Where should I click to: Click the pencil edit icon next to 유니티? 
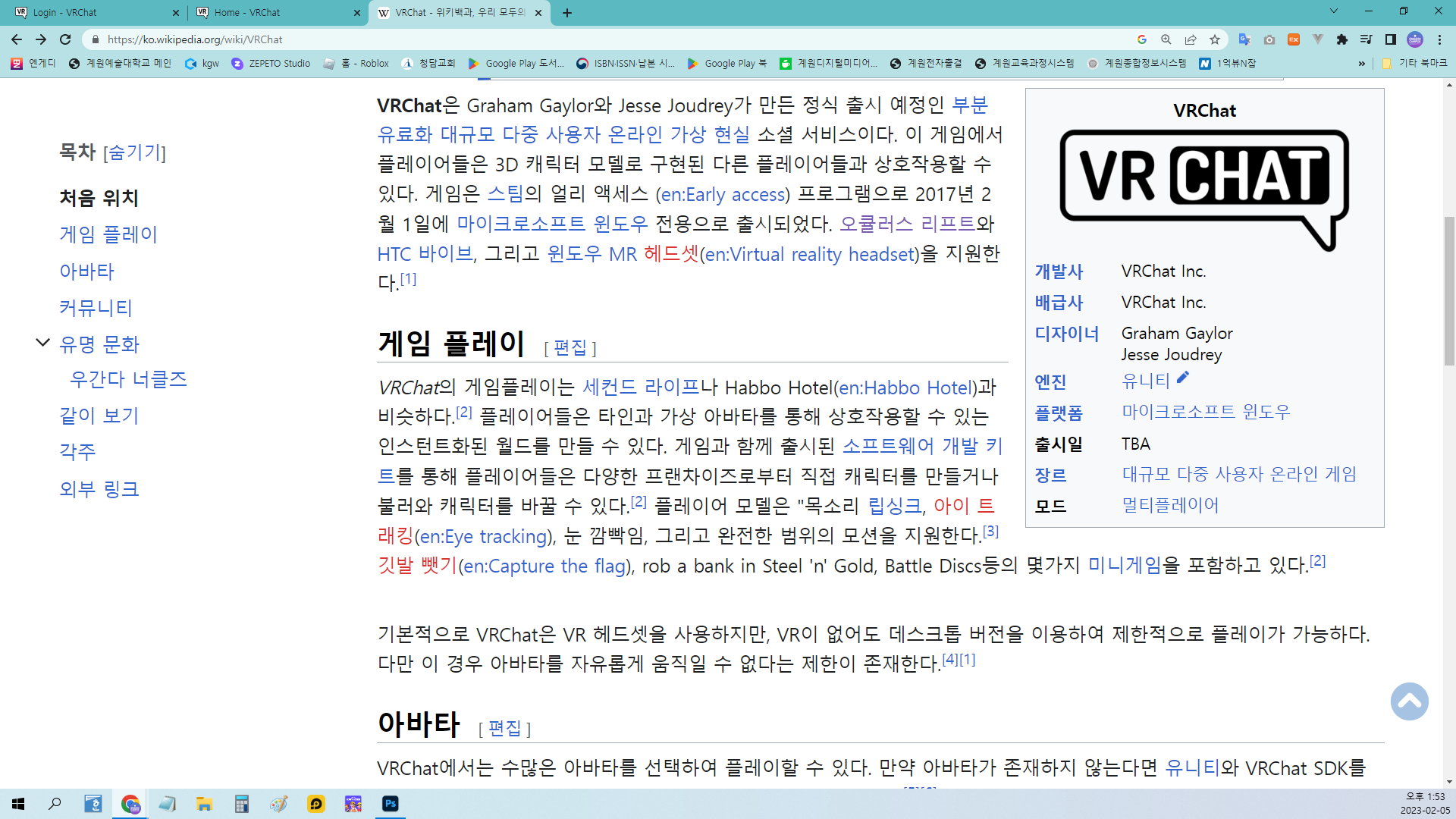(x=1183, y=378)
